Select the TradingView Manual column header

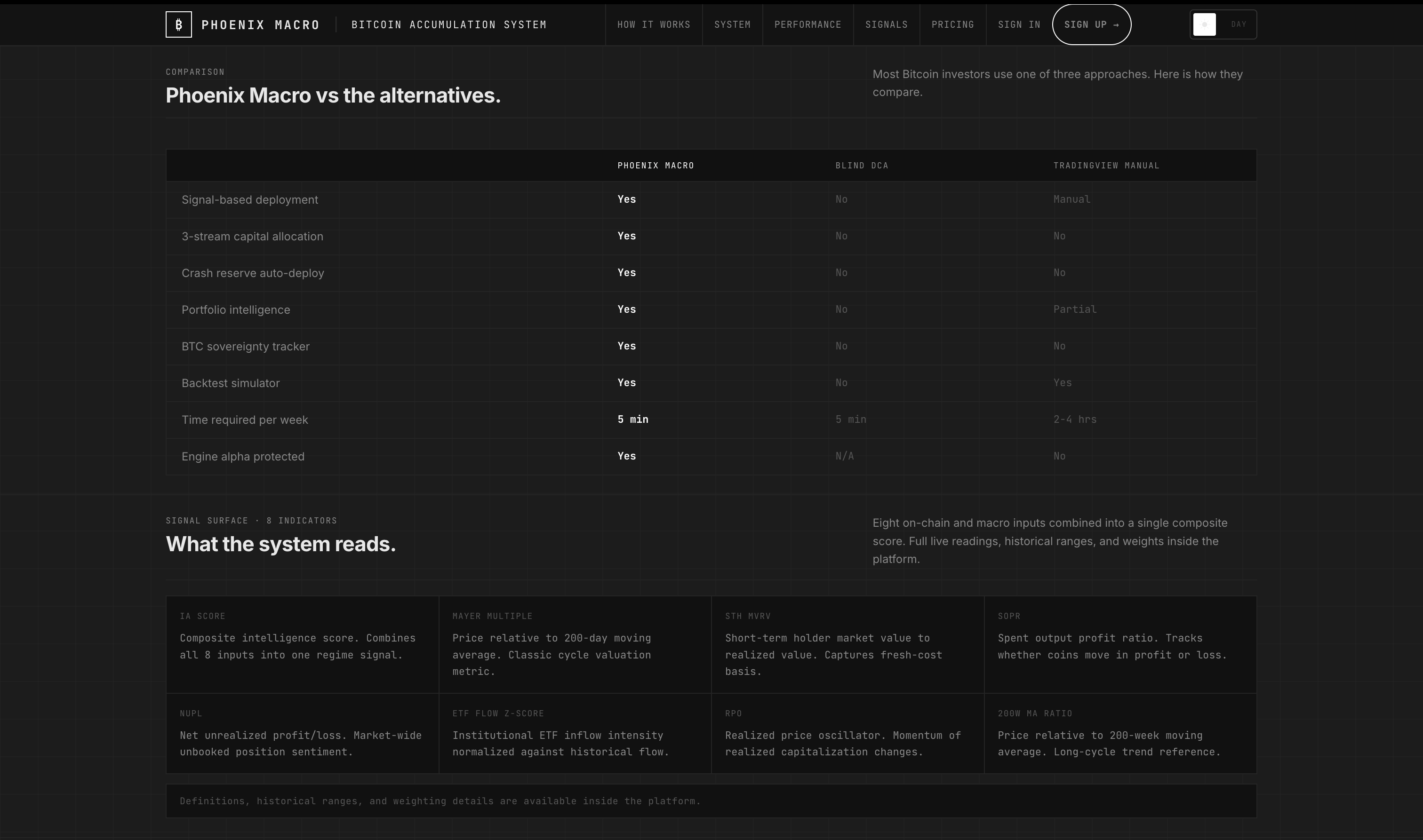pyautogui.click(x=1106, y=165)
